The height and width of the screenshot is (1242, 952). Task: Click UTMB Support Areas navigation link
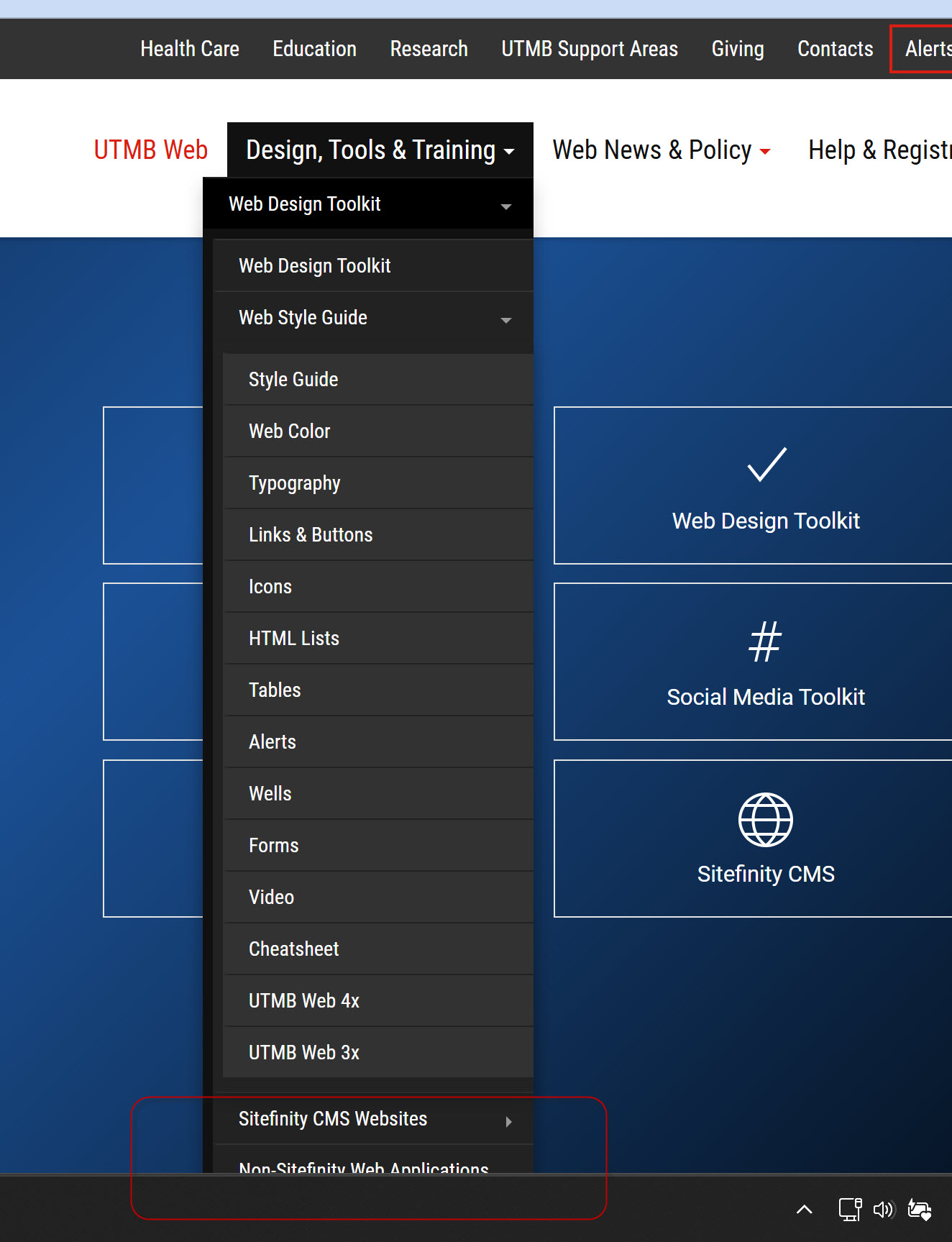click(590, 49)
